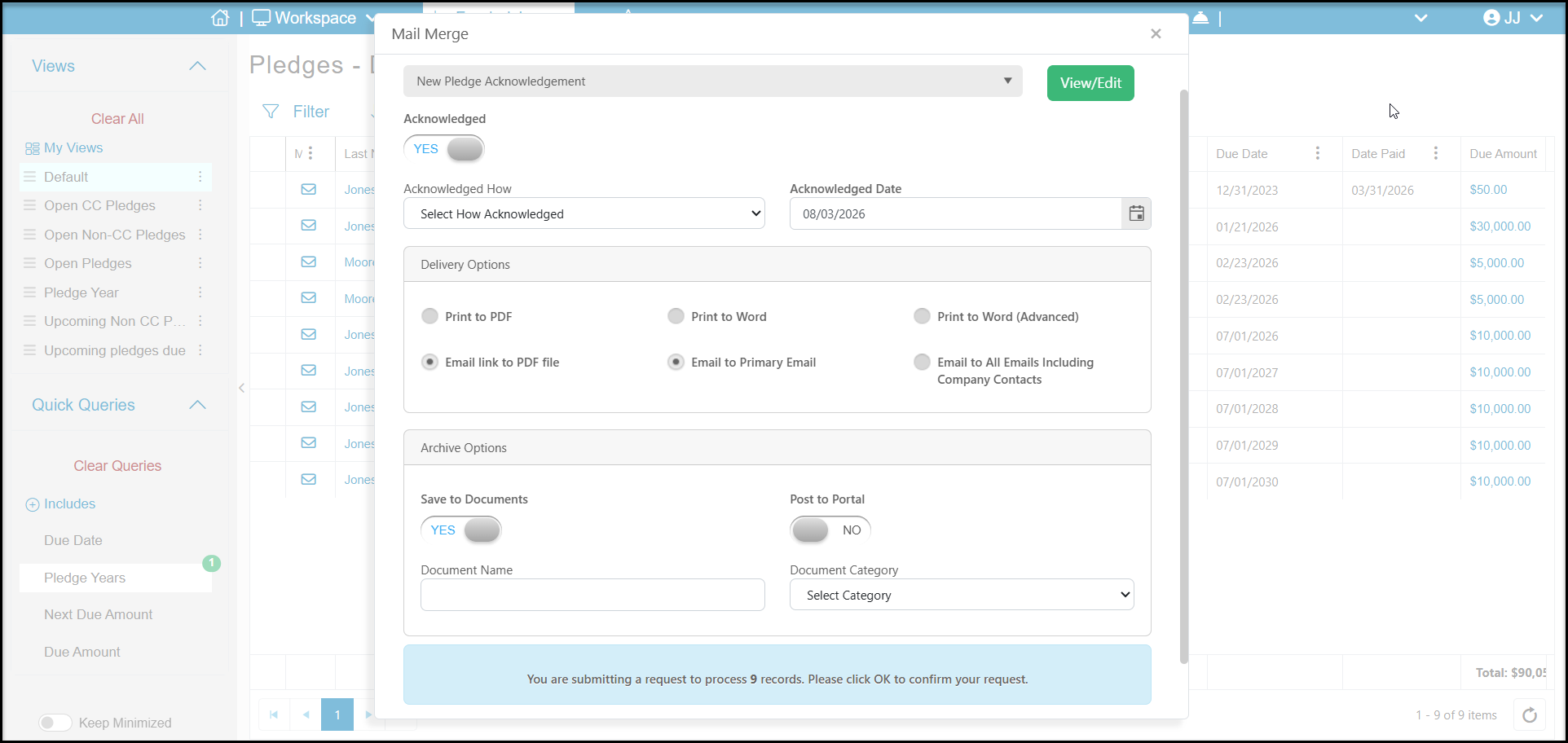
Task: Click Clear All link
Action: 117,119
